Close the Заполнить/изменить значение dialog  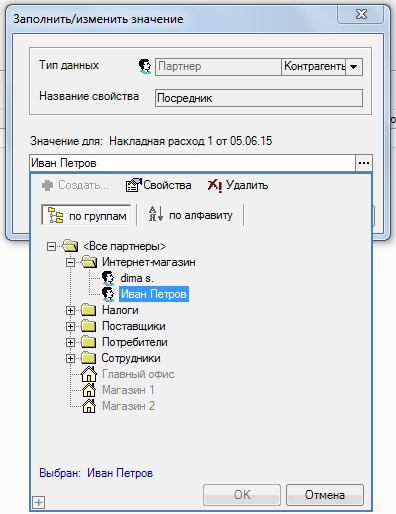pos(361,14)
